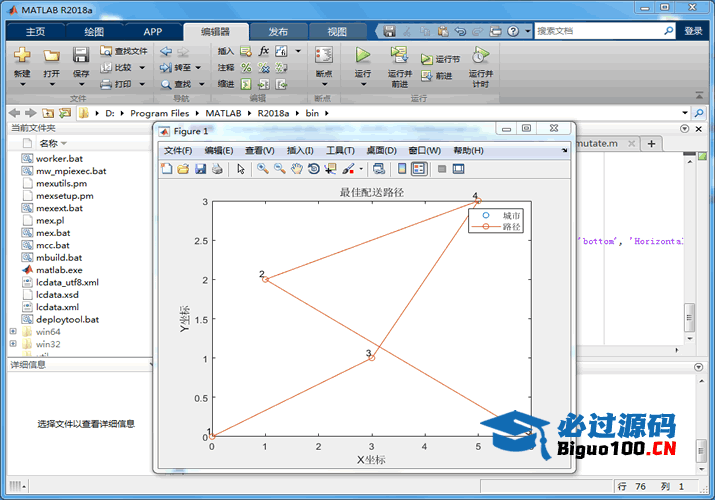Click the Open (打开) folder icon

pyautogui.click(x=52, y=55)
